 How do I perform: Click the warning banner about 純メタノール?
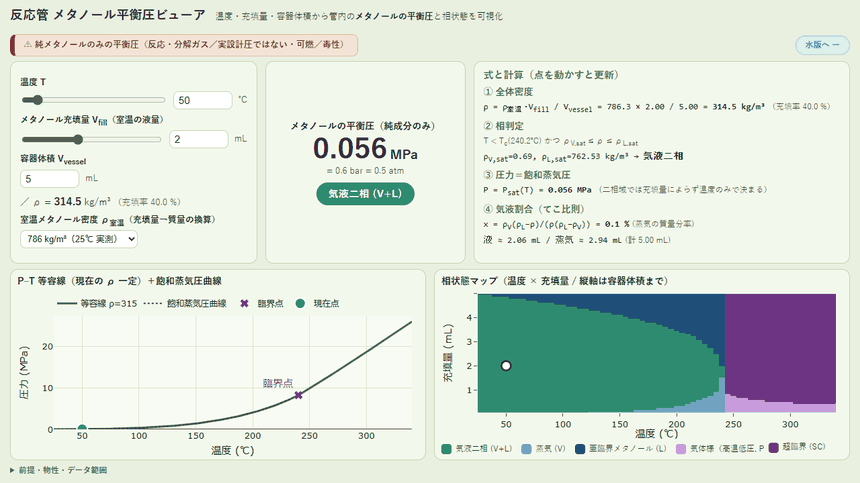184,45
